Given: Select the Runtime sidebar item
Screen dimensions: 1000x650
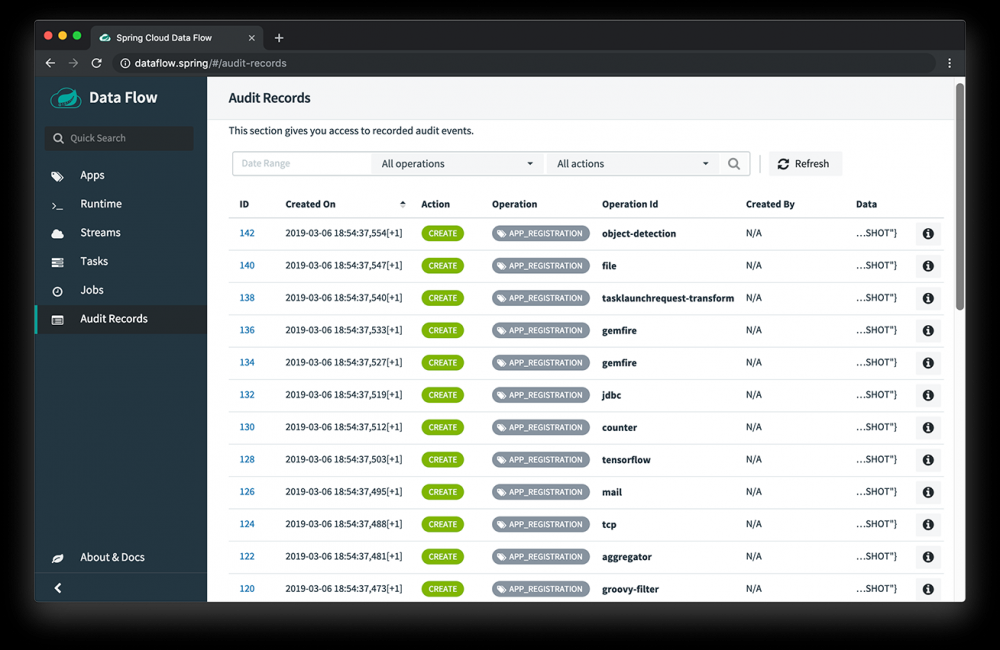Looking at the screenshot, I should 100,204.
